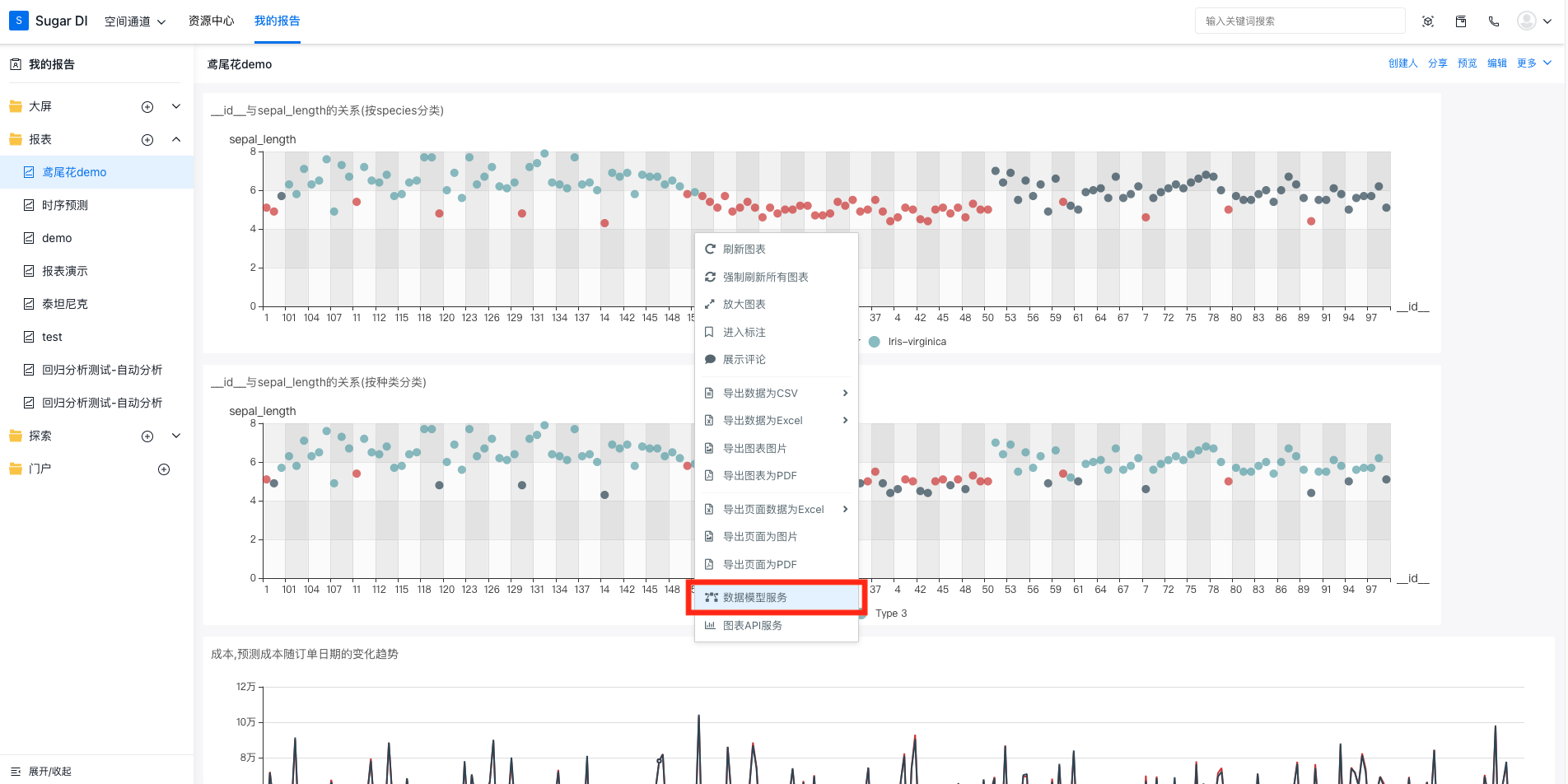Open 时序预测 report in sidebar
This screenshot has height=784, width=1568.
point(97,205)
